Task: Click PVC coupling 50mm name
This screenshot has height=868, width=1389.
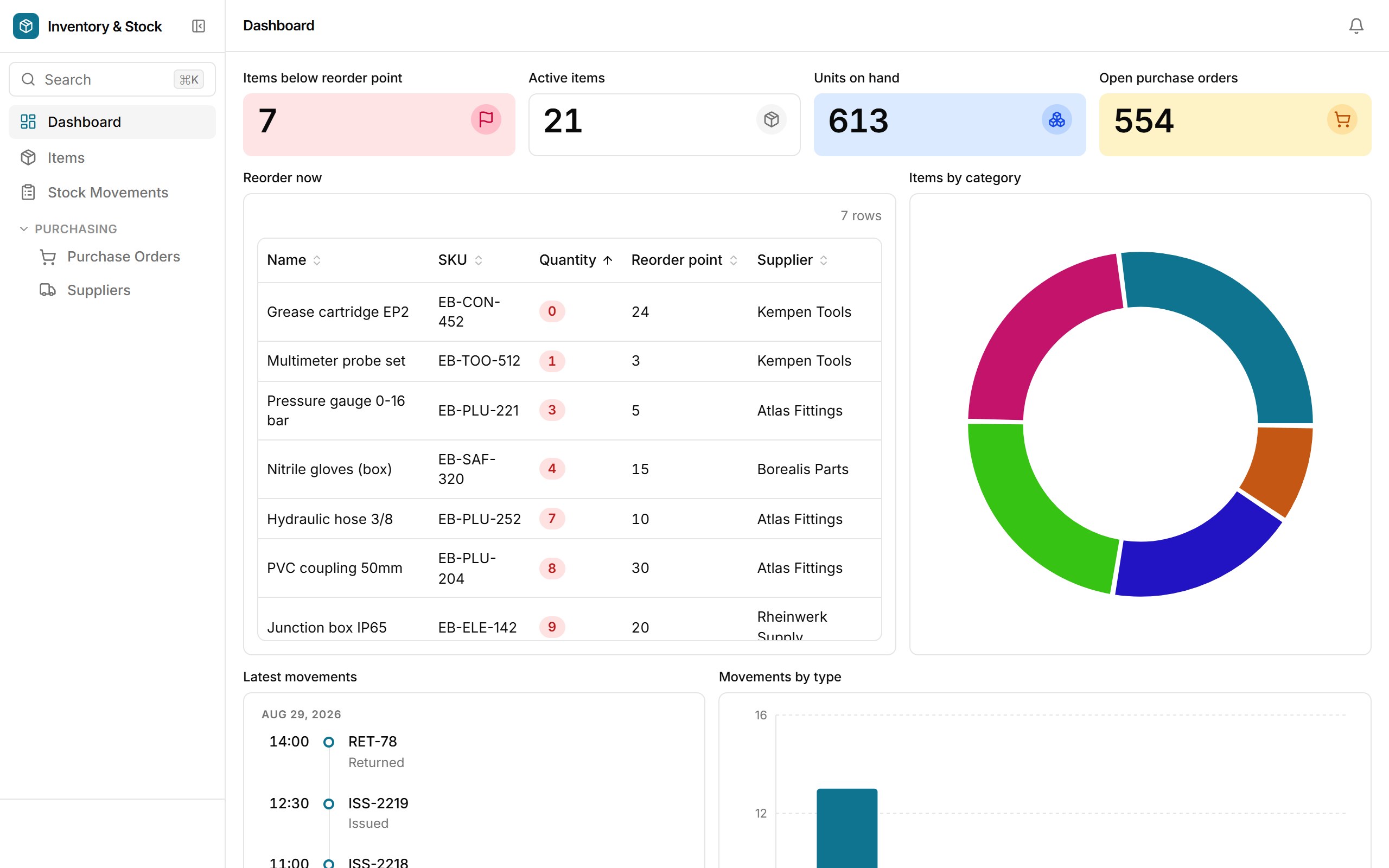Action: [x=335, y=568]
